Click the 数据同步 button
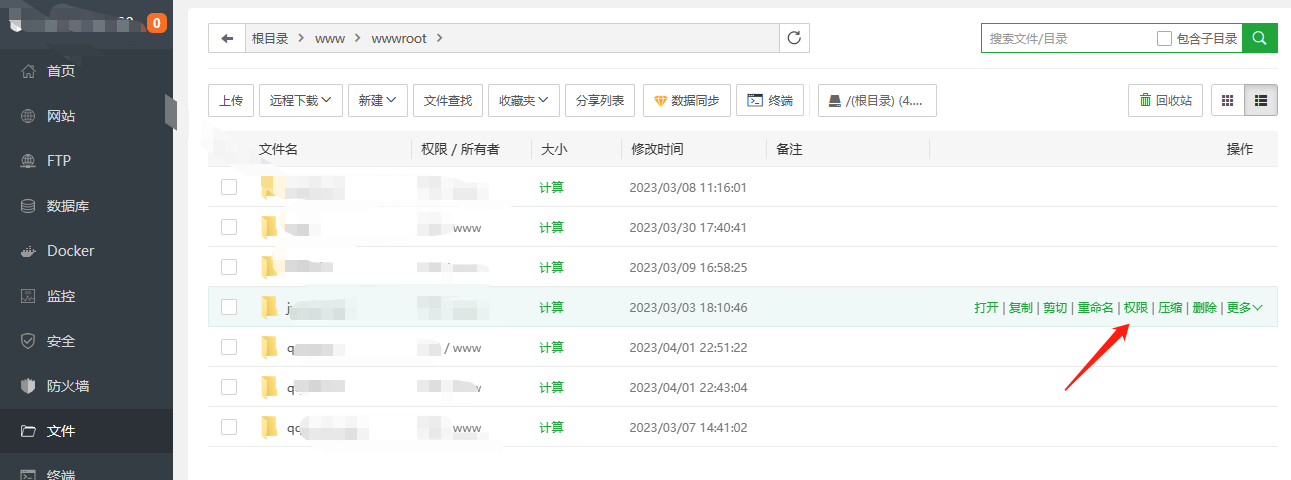 pos(687,100)
